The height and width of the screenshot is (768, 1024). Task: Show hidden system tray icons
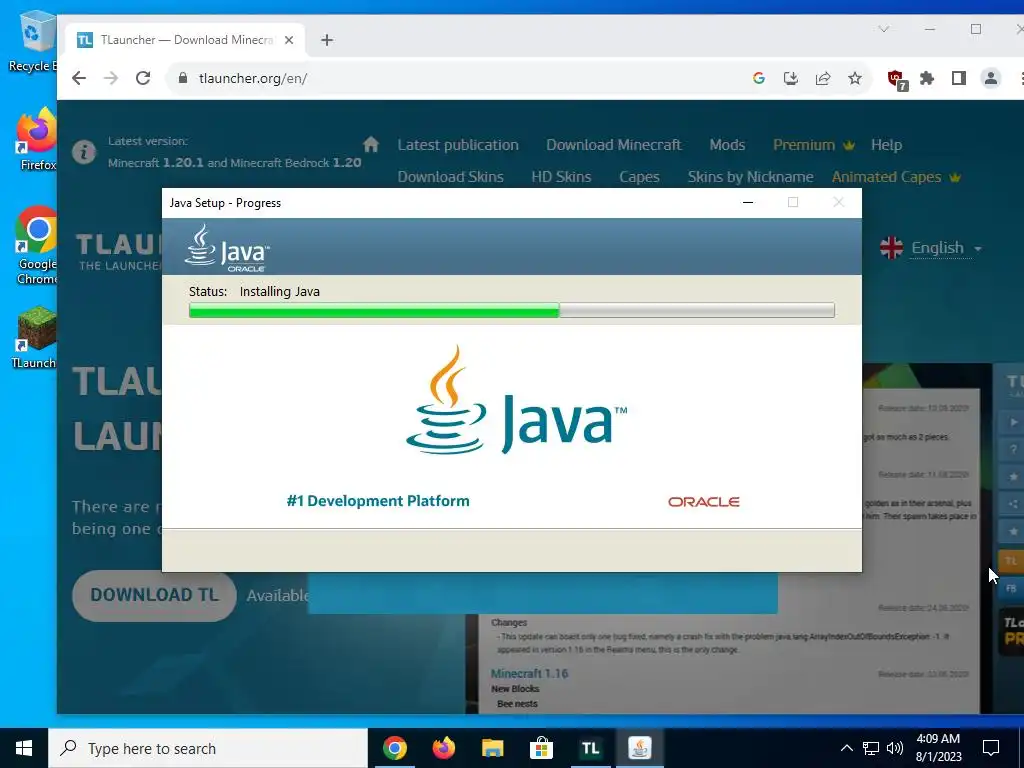pos(846,748)
